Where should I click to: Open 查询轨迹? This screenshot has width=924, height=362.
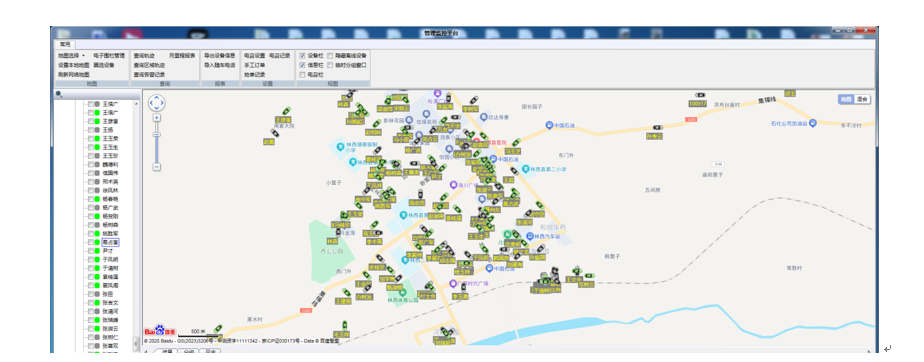144,55
